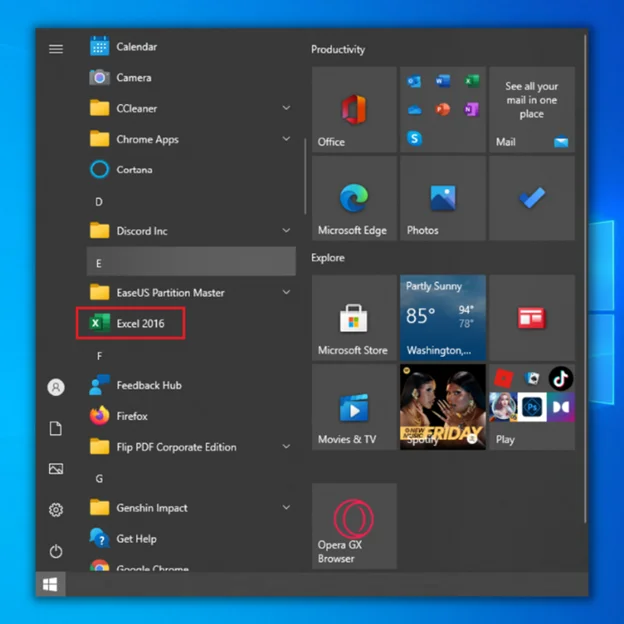This screenshot has width=624, height=624.
Task: Launch the Office tile
Action: pos(354,110)
